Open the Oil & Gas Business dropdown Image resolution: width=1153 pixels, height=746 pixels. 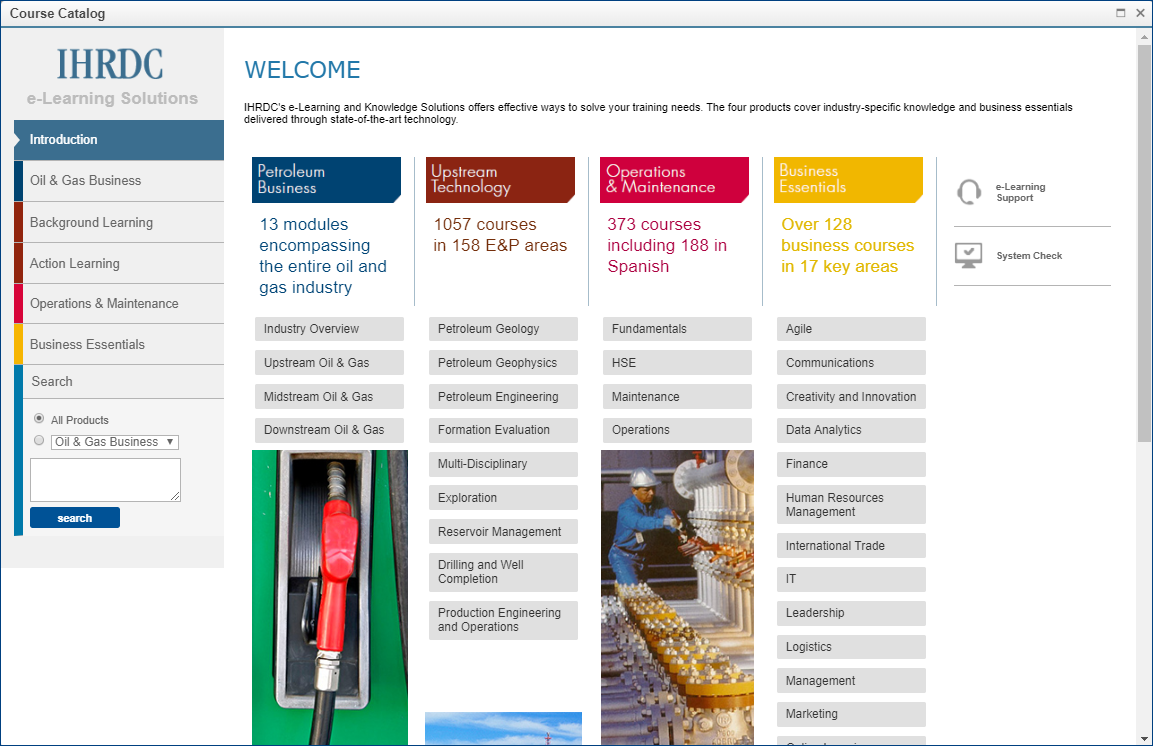[x=115, y=442]
